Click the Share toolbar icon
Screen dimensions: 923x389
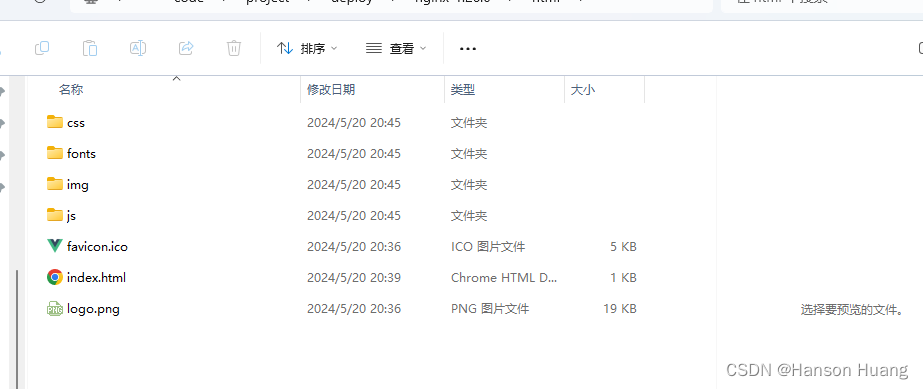click(186, 48)
